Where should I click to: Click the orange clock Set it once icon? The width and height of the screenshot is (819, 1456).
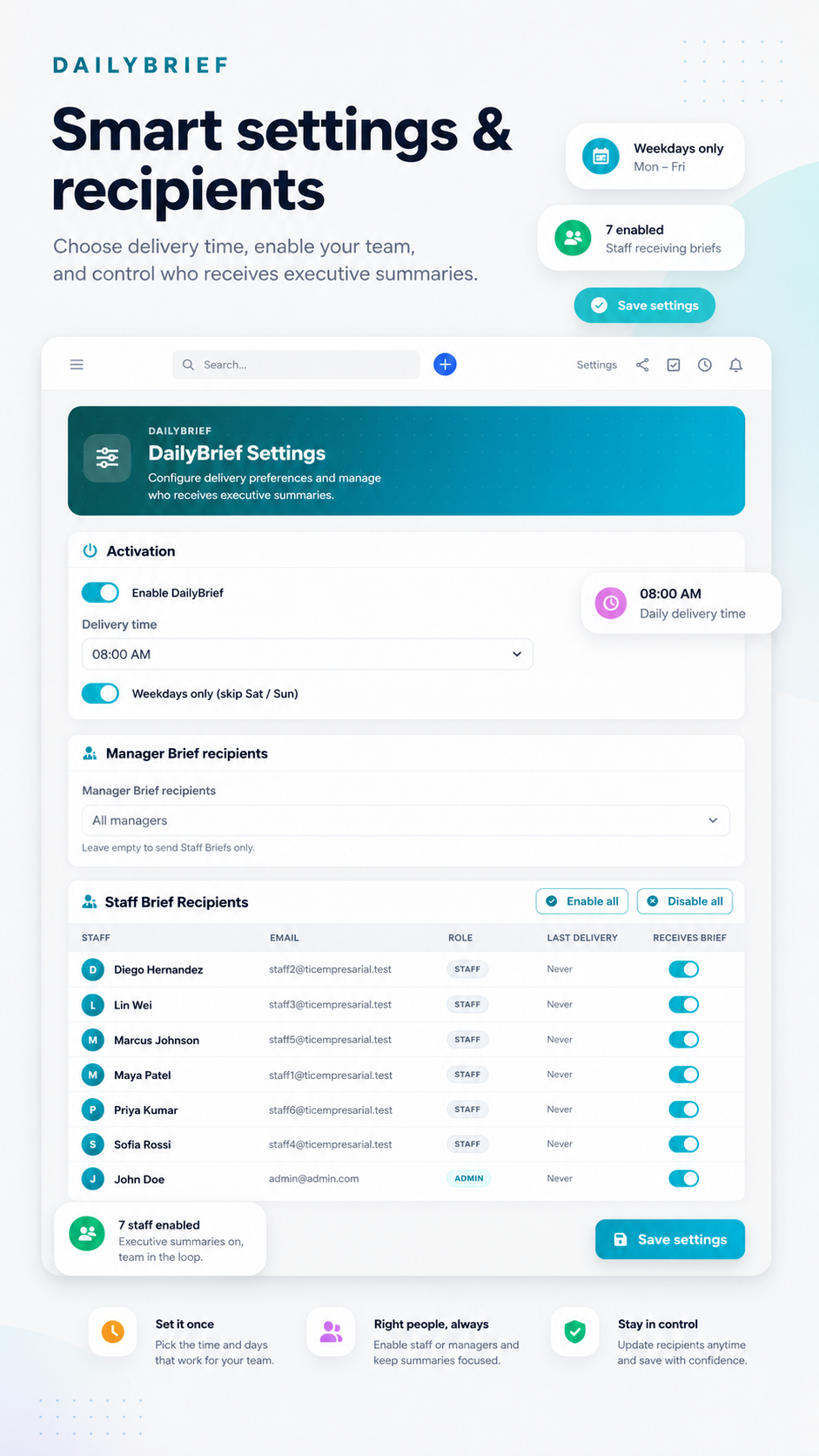tap(113, 1331)
